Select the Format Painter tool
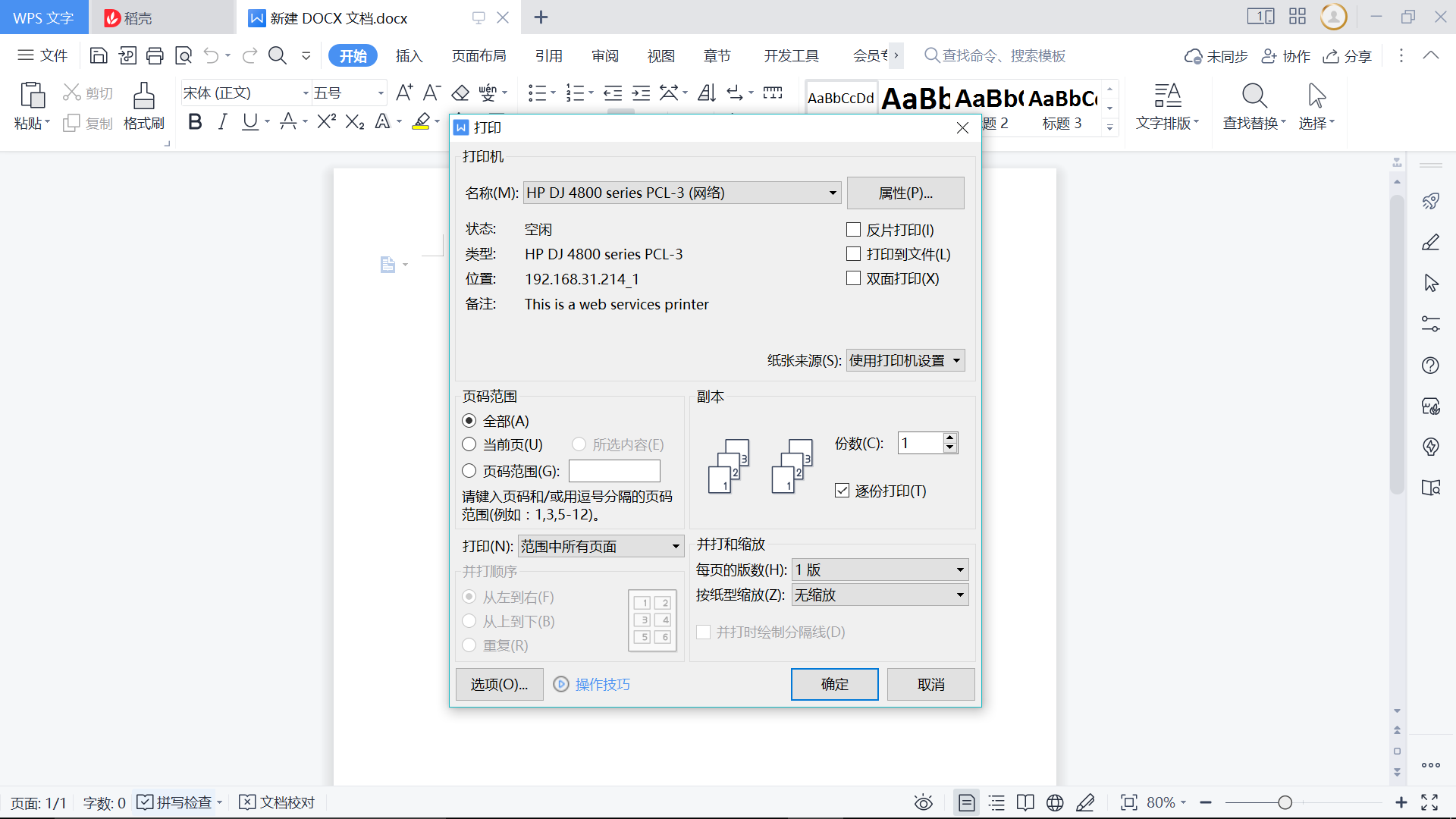1456x819 pixels. click(x=143, y=106)
